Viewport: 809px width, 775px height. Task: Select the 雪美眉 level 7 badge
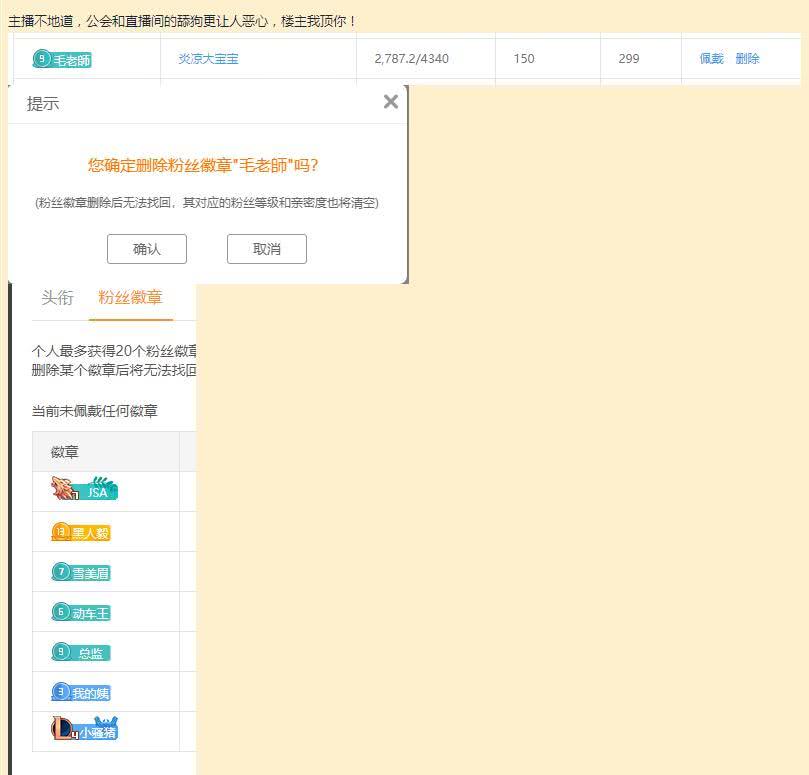80,571
